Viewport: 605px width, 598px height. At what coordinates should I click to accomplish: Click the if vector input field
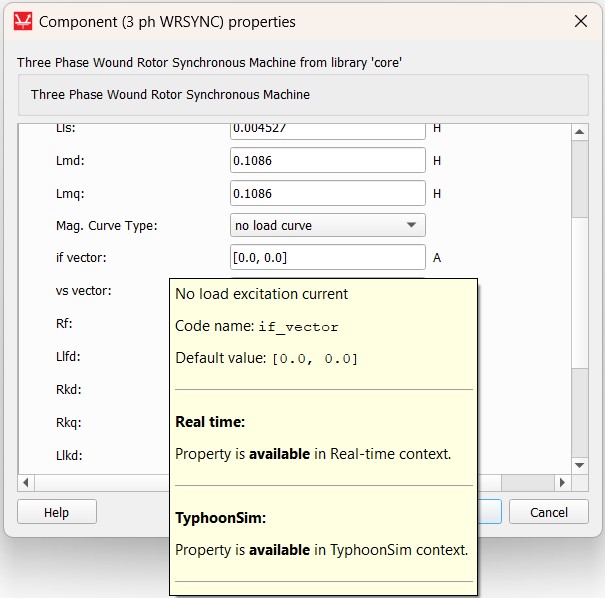tap(327, 258)
